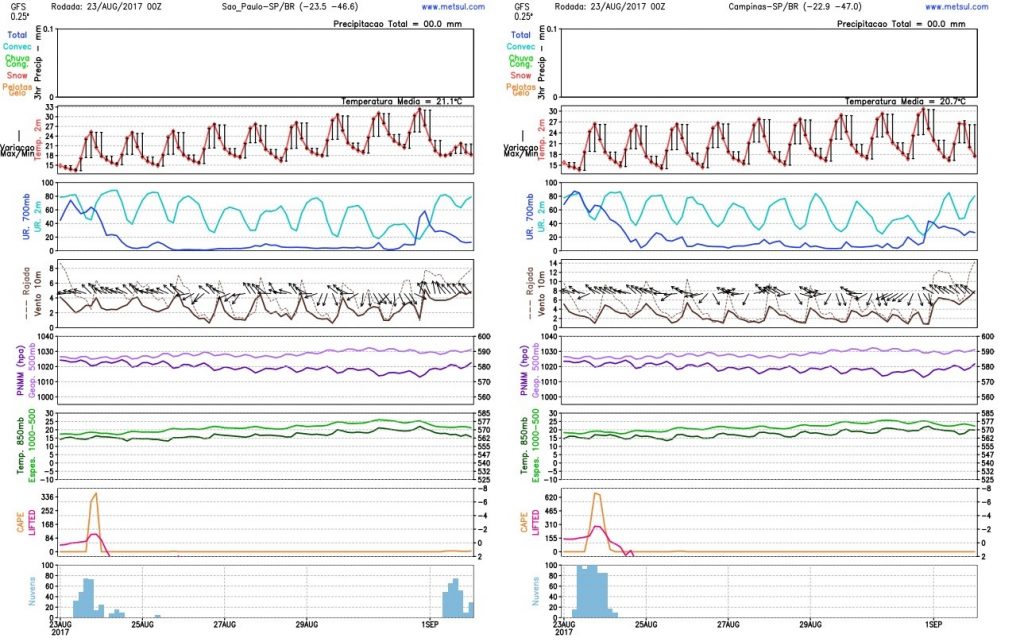Click the CAPE orange peak in Campinas chart

(597, 496)
